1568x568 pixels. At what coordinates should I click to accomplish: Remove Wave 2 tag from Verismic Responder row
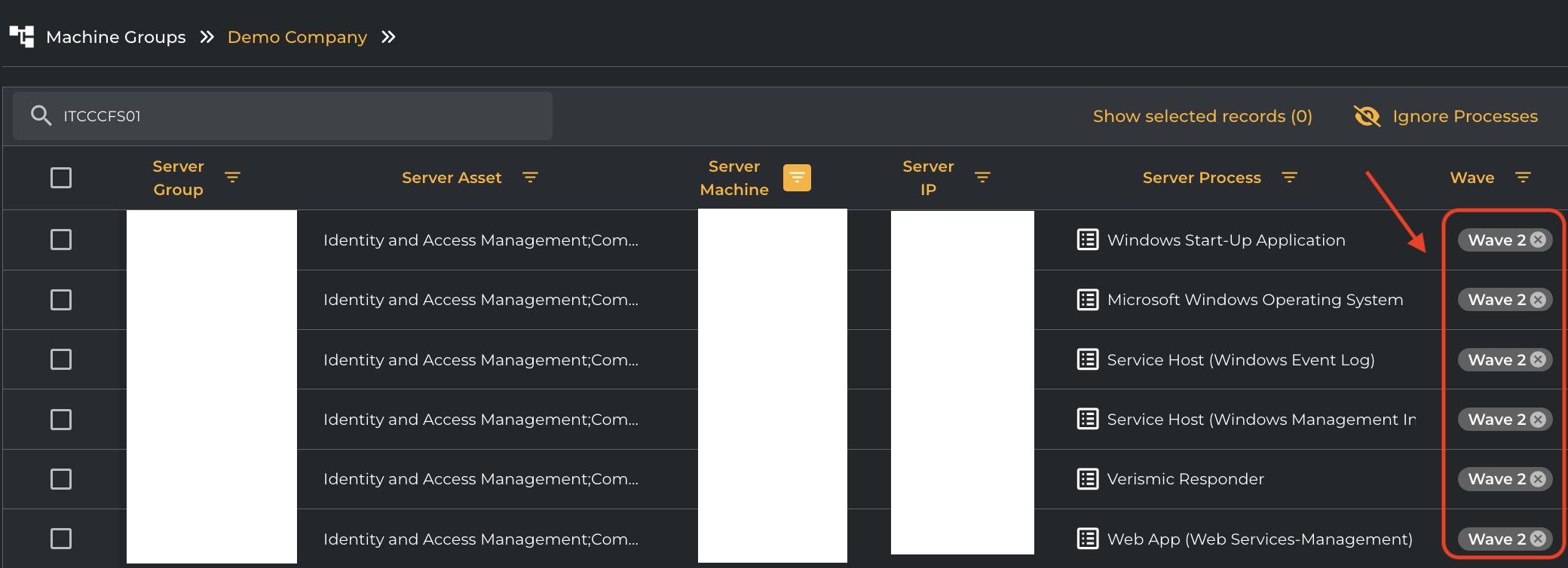tap(1538, 479)
